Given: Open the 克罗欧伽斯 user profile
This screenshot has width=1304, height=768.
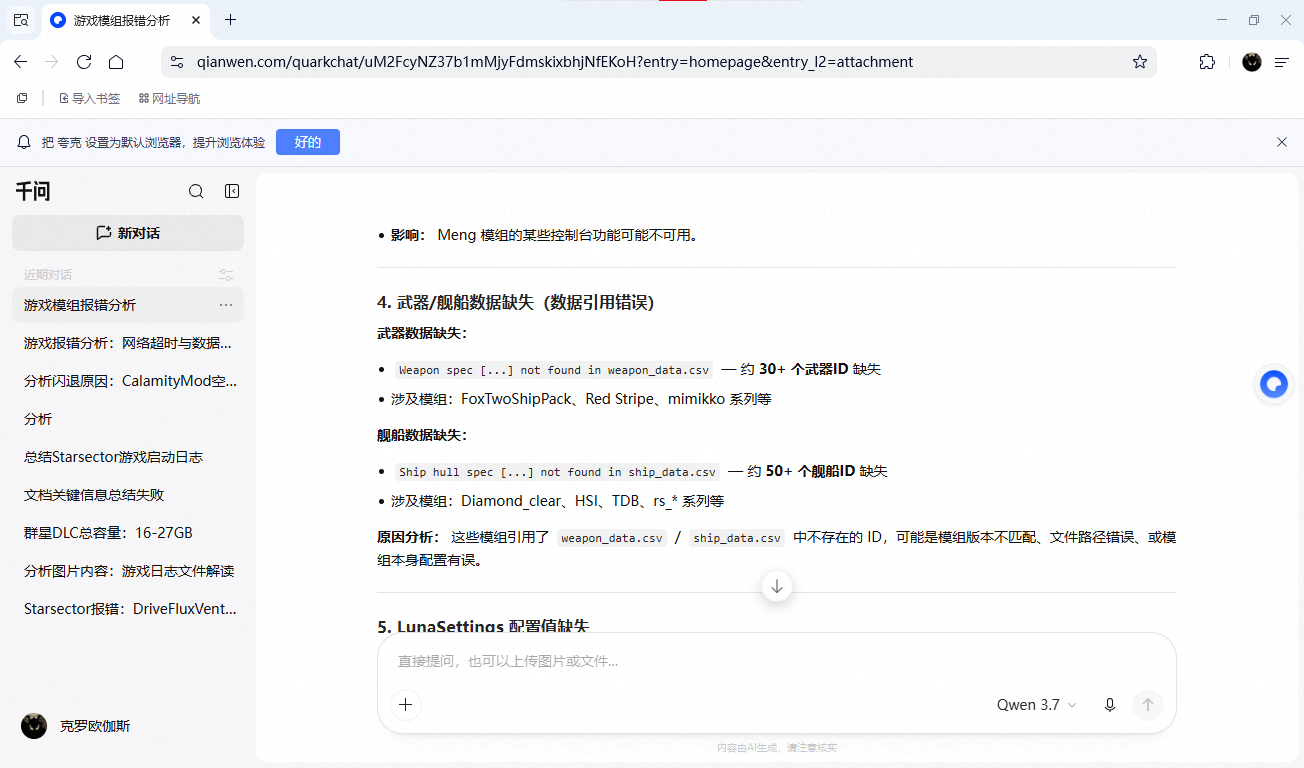Looking at the screenshot, I should (76, 726).
